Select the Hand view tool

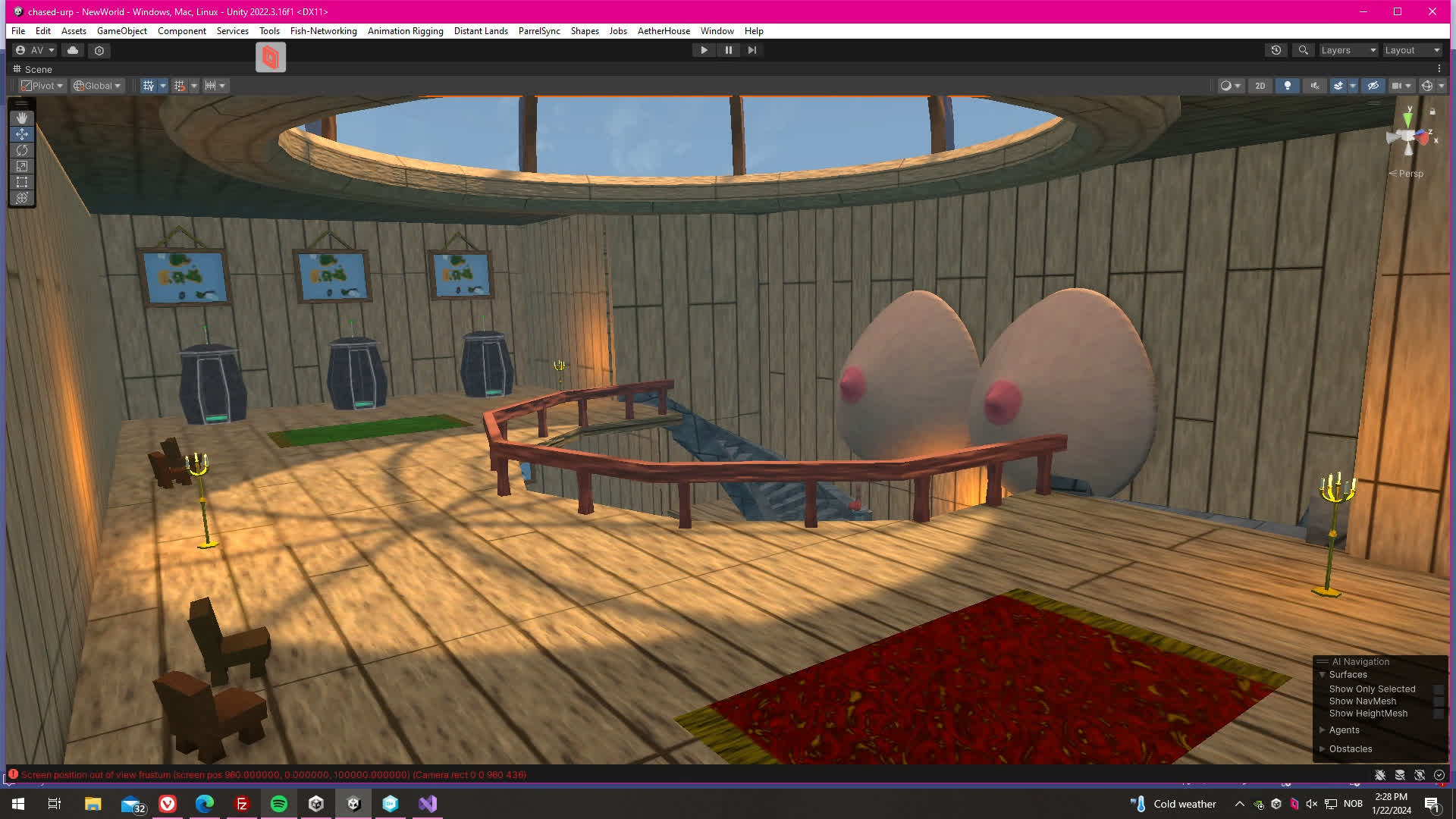coord(22,118)
